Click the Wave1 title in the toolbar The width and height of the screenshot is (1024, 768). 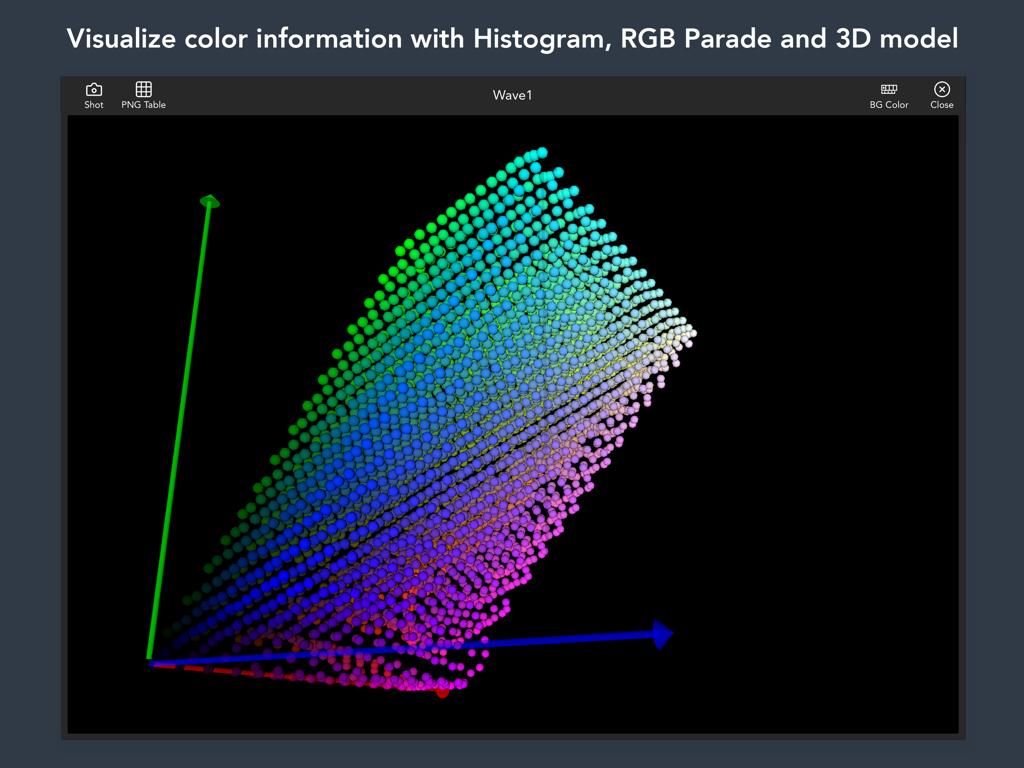coord(512,95)
